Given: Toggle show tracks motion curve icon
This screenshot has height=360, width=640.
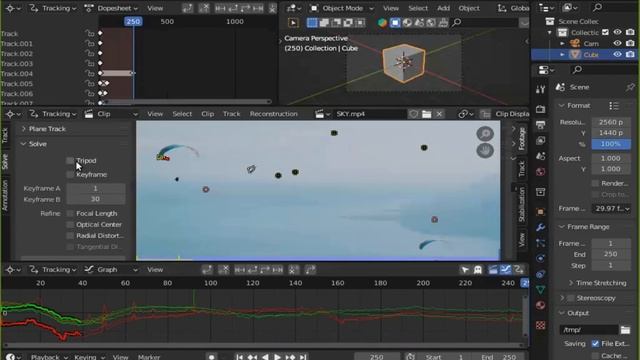Looking at the screenshot, I should coord(506,269).
